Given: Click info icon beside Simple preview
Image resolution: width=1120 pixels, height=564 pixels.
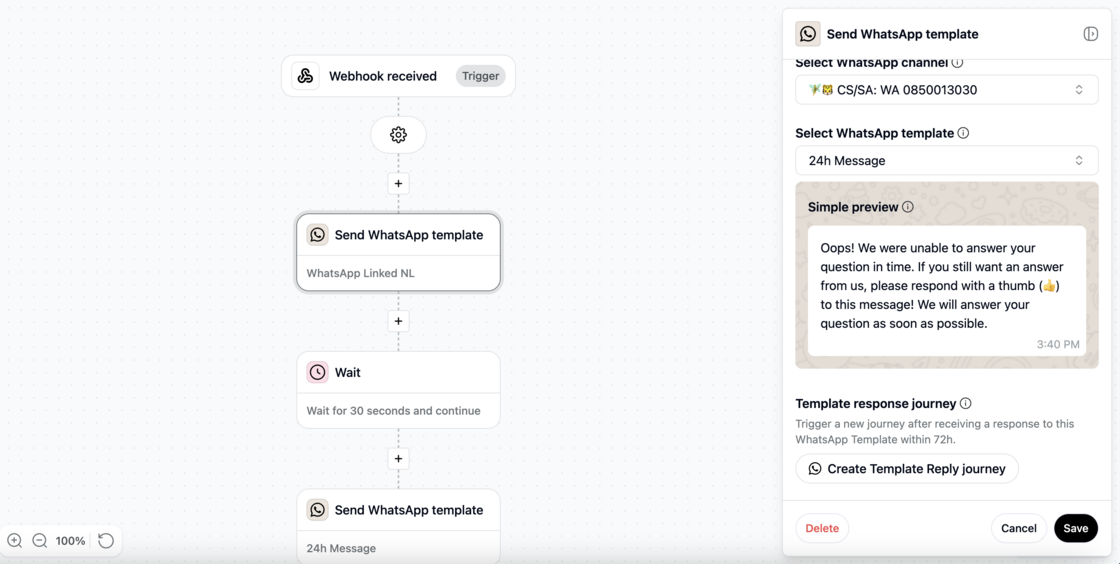Looking at the screenshot, I should [x=907, y=207].
